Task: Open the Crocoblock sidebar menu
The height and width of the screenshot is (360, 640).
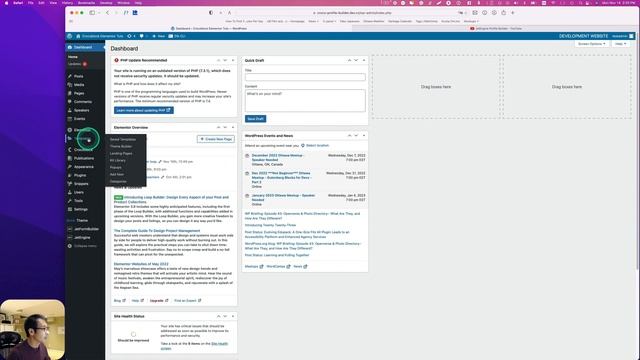Action: 83,150
